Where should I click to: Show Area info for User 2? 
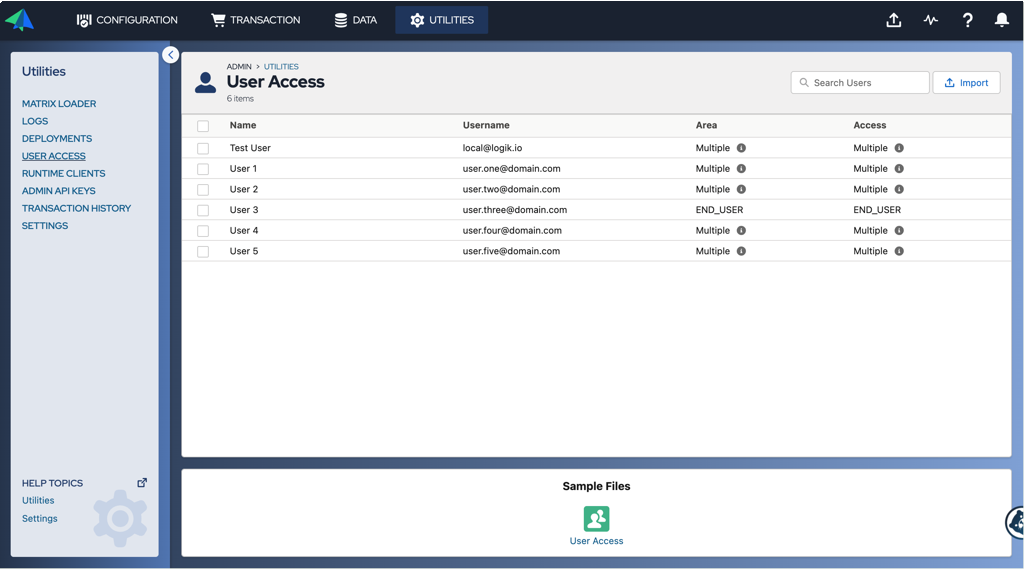[741, 189]
